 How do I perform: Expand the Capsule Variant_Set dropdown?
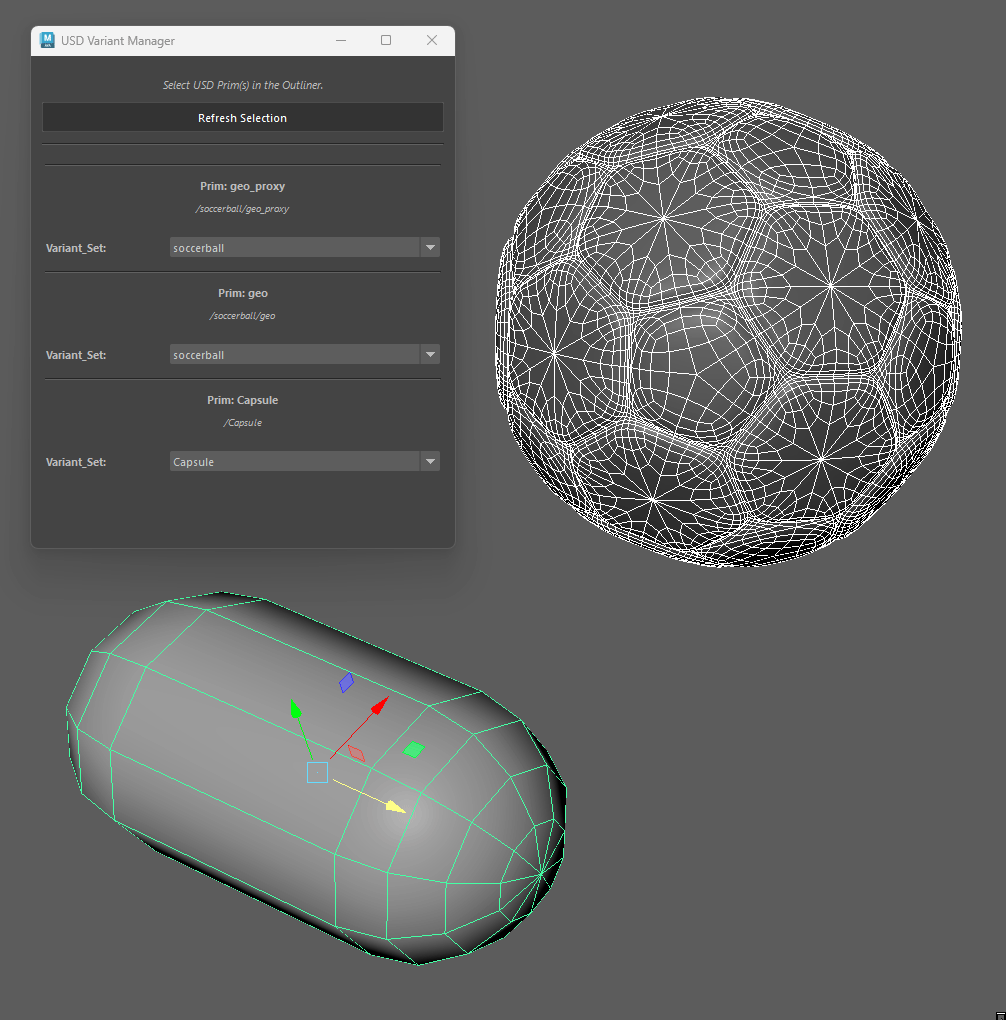430,461
